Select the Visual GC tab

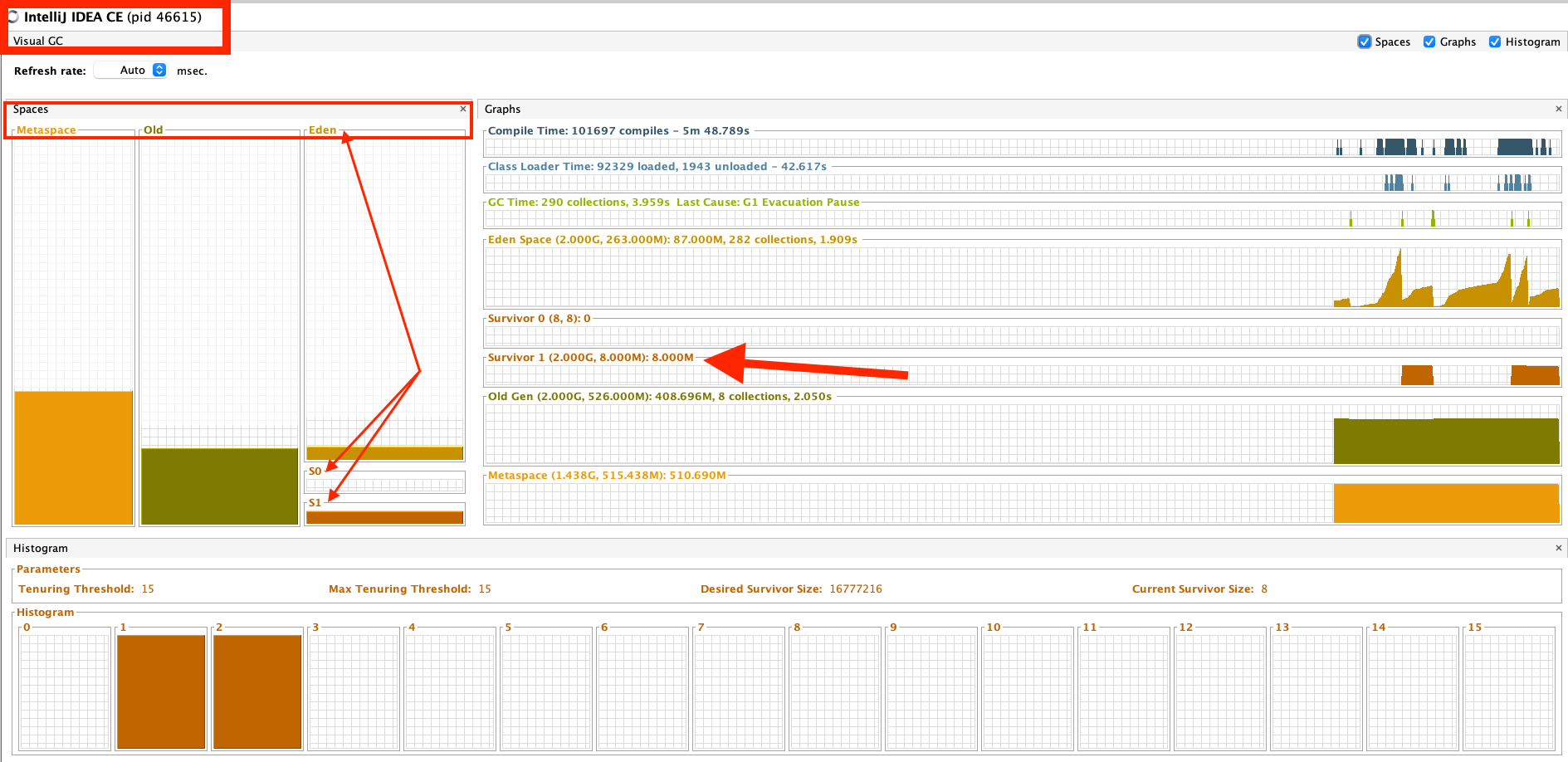[38, 41]
